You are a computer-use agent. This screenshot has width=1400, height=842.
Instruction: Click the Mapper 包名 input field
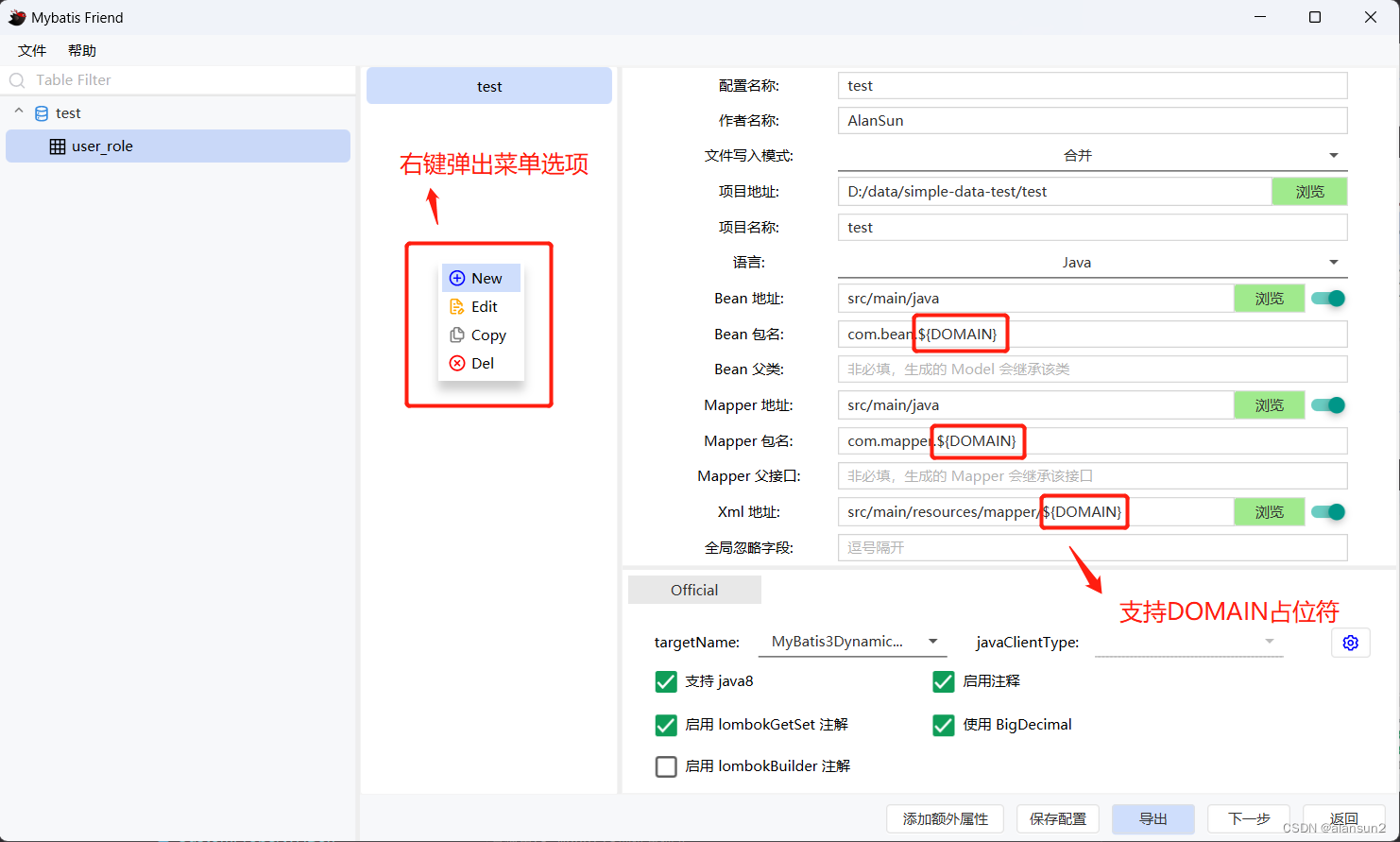[x=1092, y=441]
